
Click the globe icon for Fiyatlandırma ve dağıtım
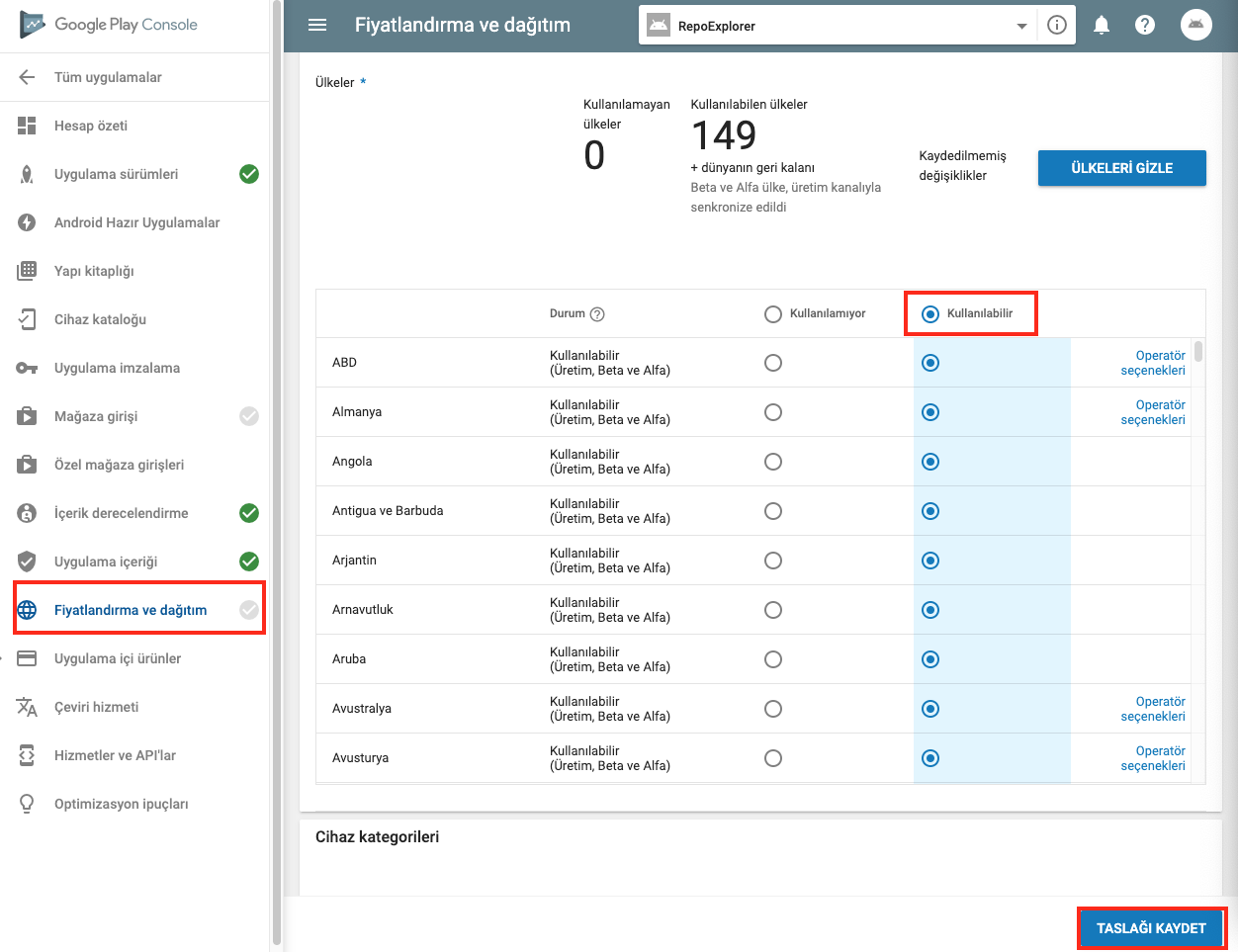tap(27, 610)
